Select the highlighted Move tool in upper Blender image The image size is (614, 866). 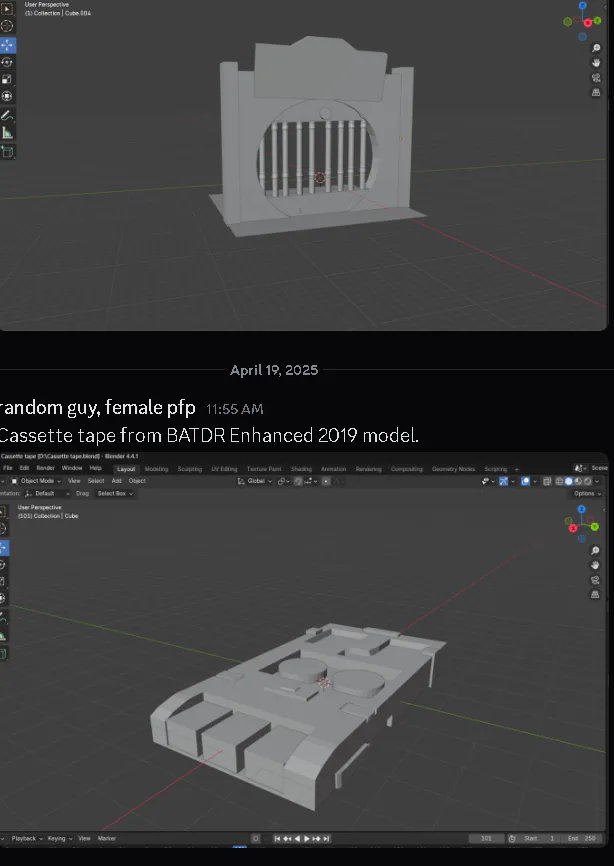pyautogui.click(x=7, y=45)
